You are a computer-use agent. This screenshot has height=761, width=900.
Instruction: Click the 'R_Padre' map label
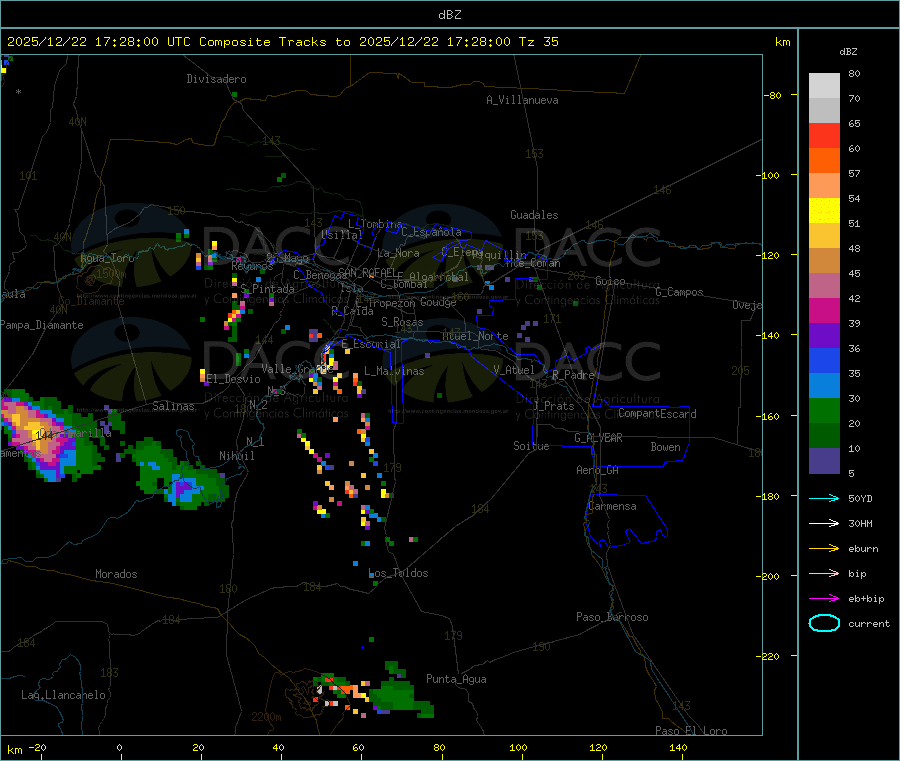(x=573, y=375)
